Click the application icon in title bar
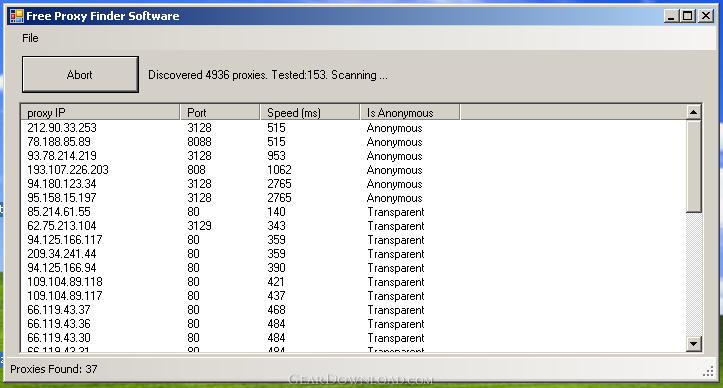The height and width of the screenshot is (388, 723). tap(17, 16)
